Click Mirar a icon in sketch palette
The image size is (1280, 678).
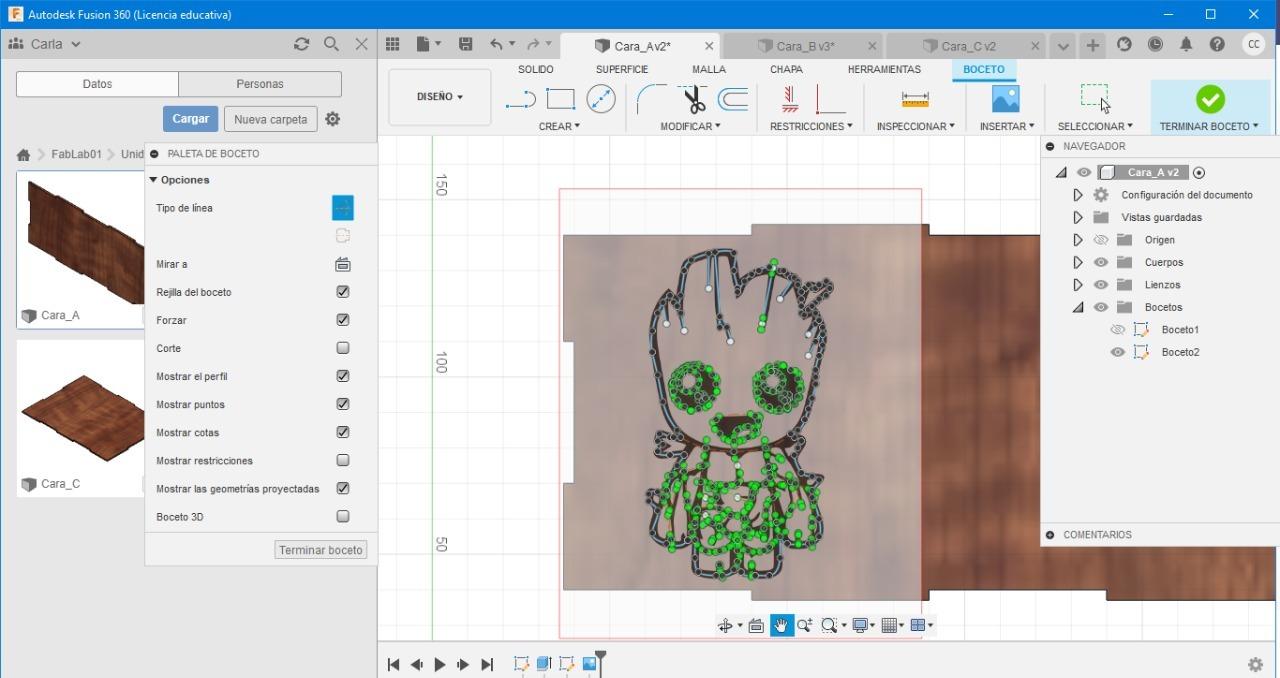343,264
